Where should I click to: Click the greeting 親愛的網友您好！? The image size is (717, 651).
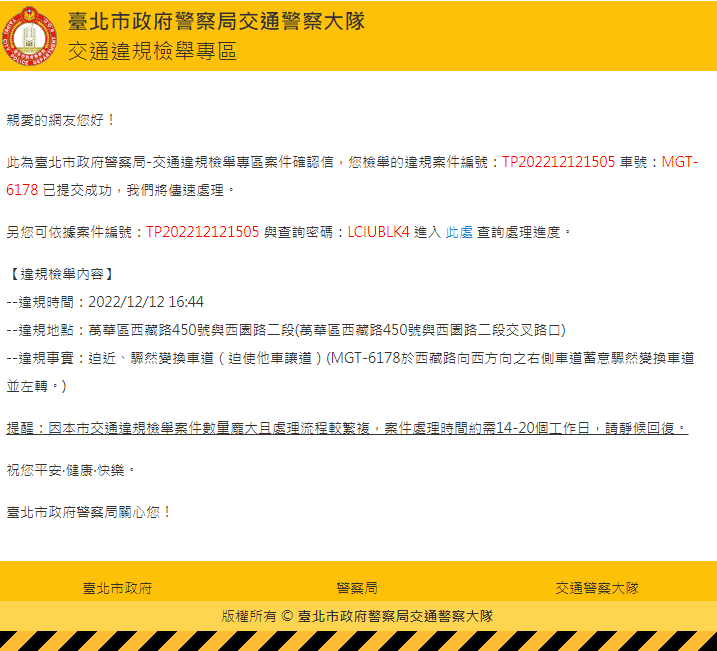[62, 120]
